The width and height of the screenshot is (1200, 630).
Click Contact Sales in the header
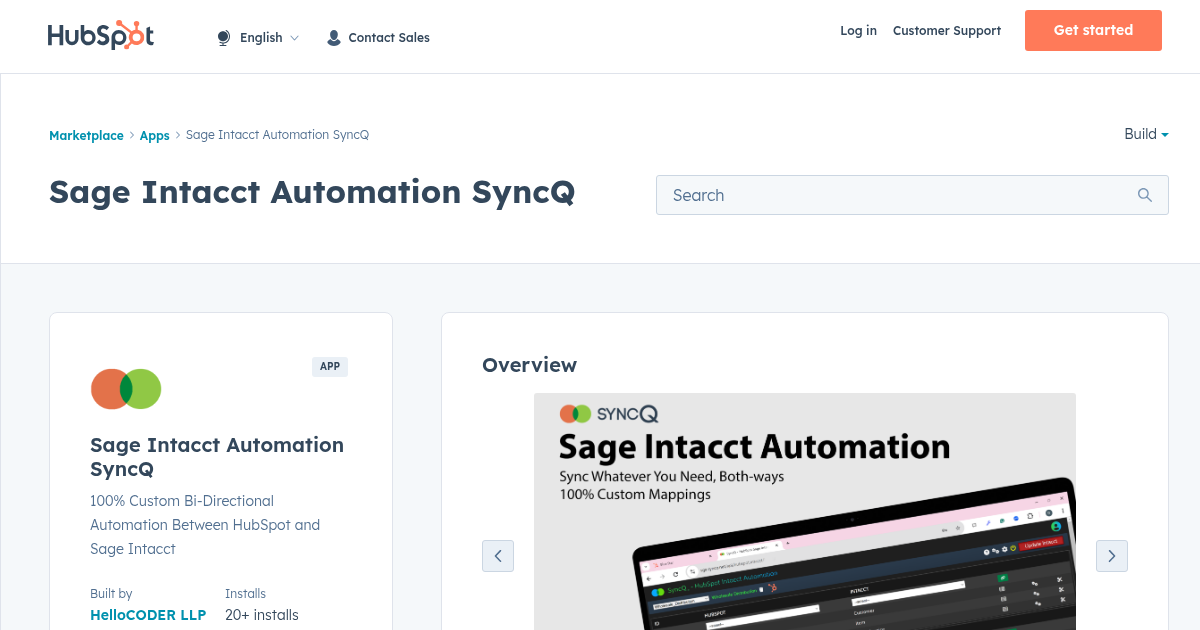(x=389, y=37)
